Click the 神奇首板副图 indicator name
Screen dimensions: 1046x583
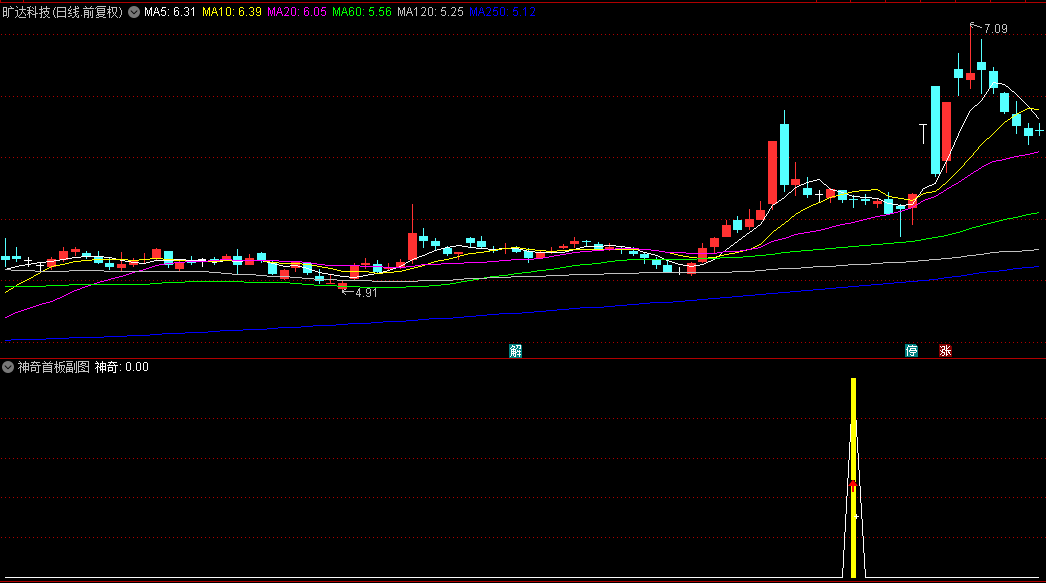[53, 367]
